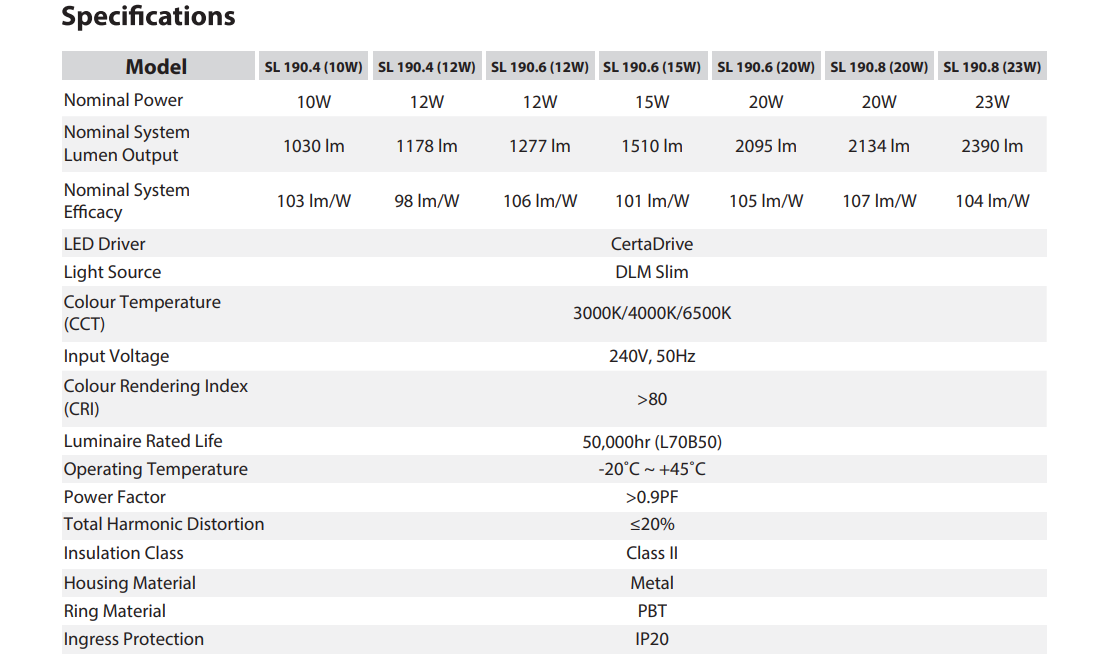Select the SL 190.6 (15W) column header
1106x662 pixels.
(x=652, y=67)
